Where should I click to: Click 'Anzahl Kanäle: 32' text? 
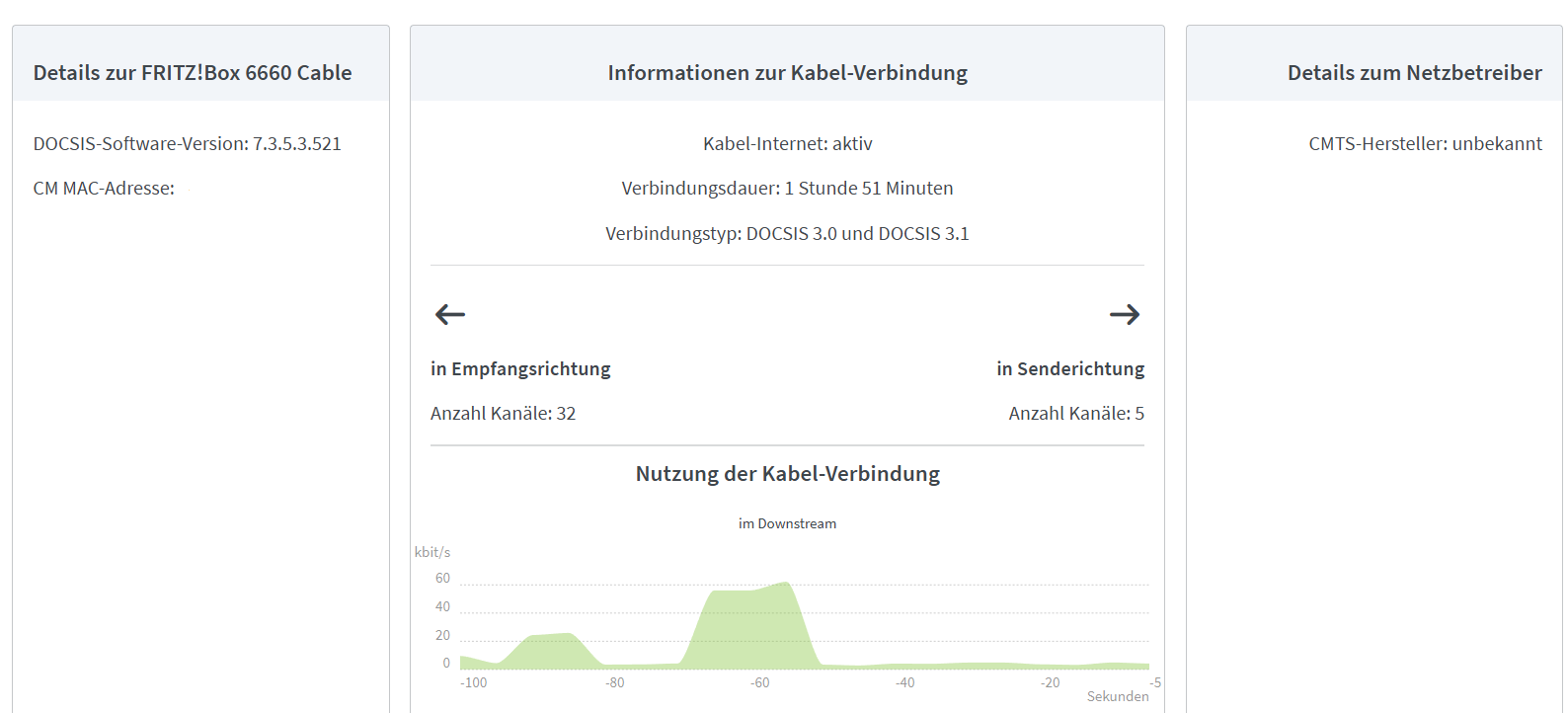(504, 414)
